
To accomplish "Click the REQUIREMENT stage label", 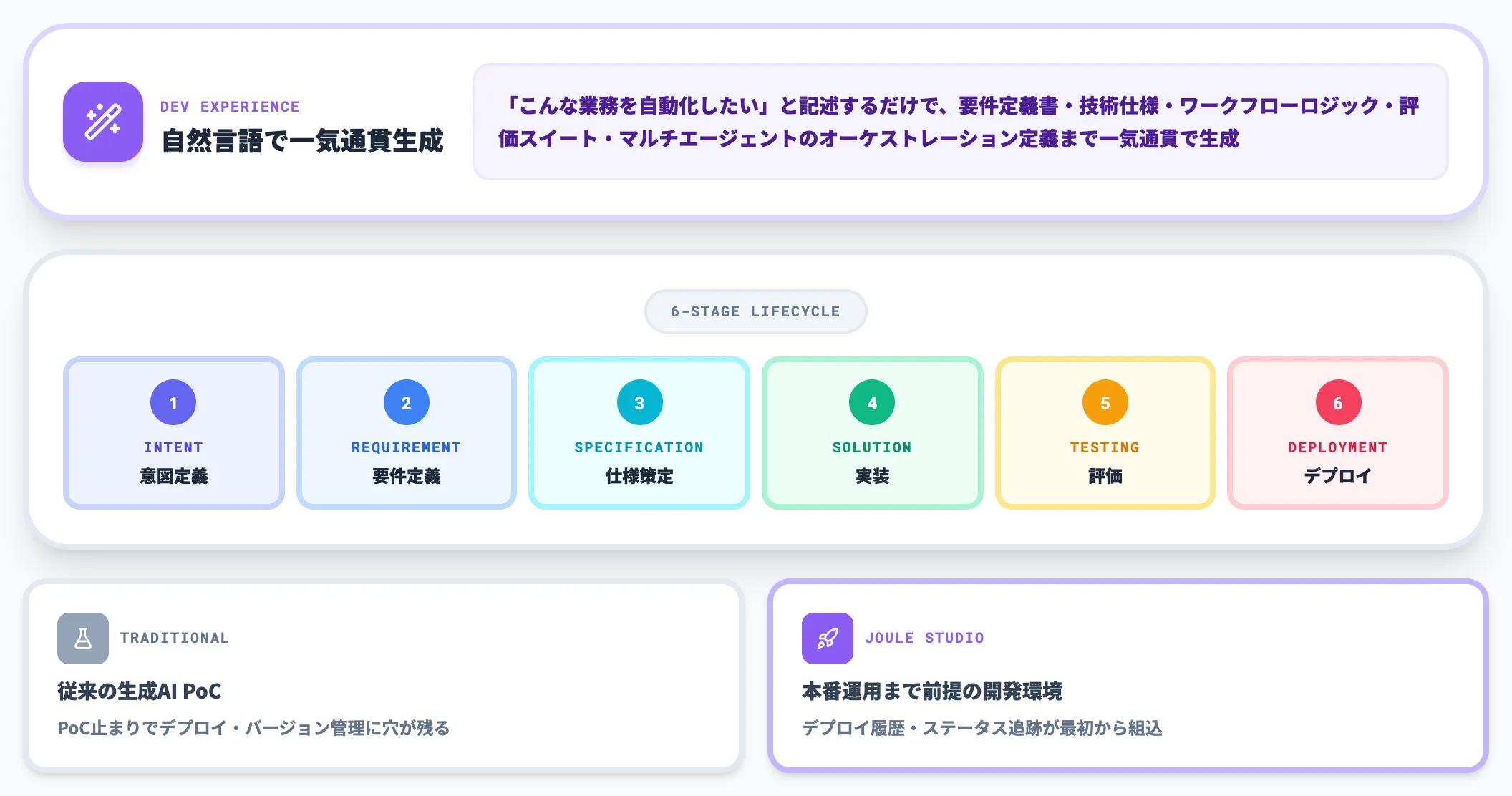I will pyautogui.click(x=407, y=447).
